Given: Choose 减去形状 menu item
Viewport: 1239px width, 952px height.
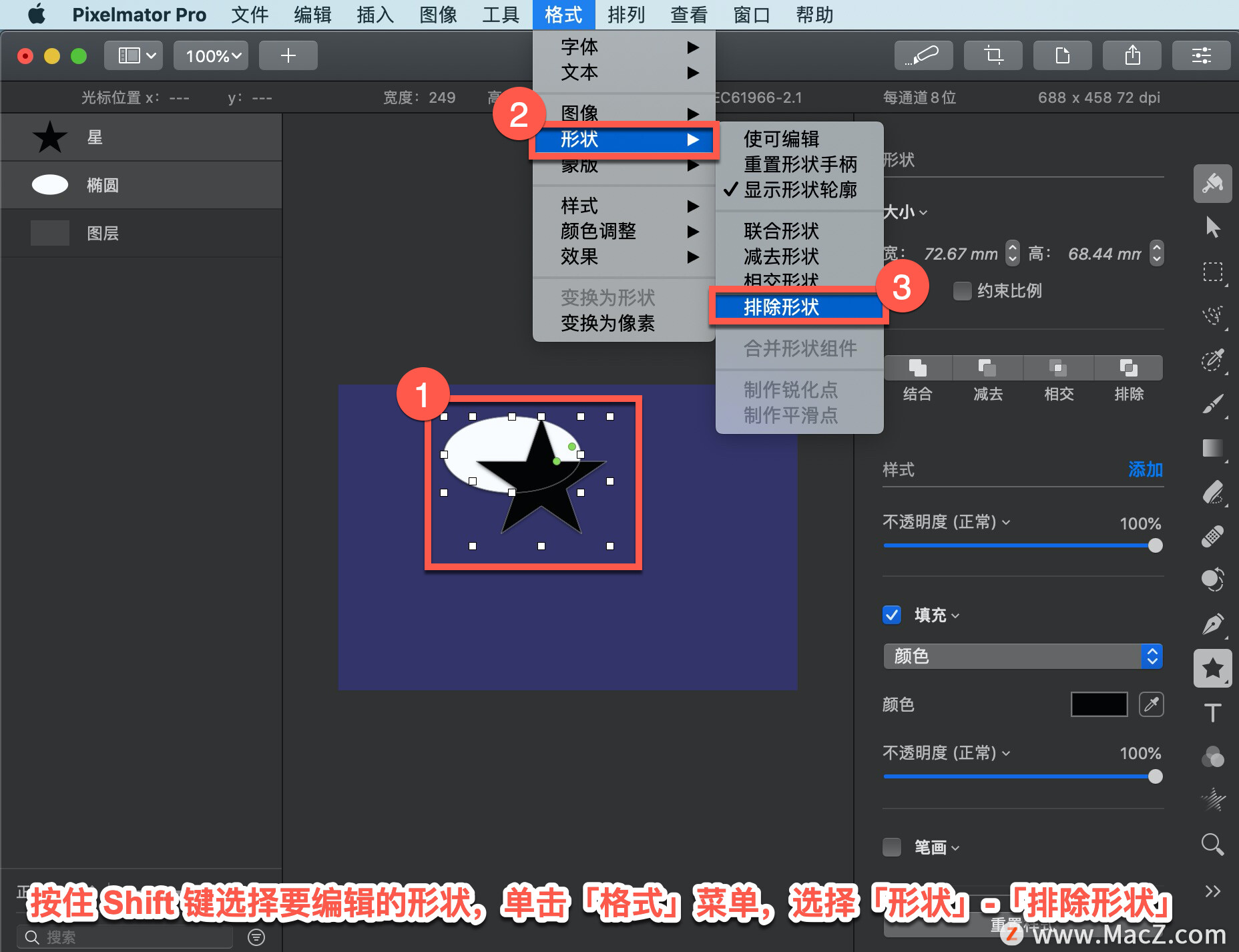Looking at the screenshot, I should click(800, 256).
